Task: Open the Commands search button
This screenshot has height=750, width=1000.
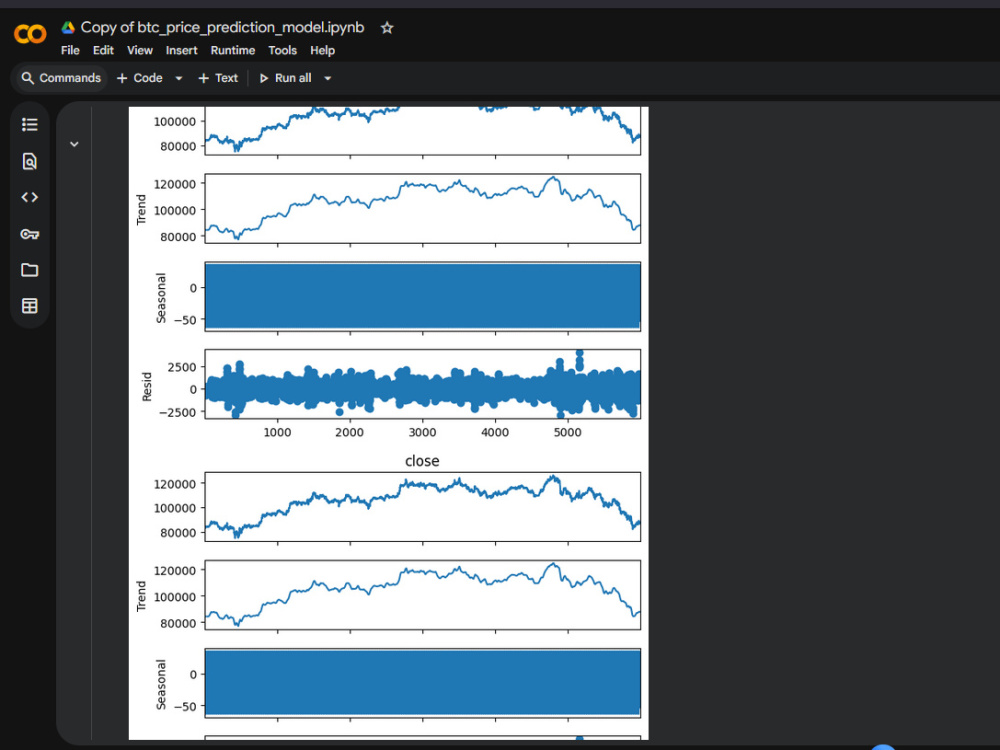Action: [61, 78]
